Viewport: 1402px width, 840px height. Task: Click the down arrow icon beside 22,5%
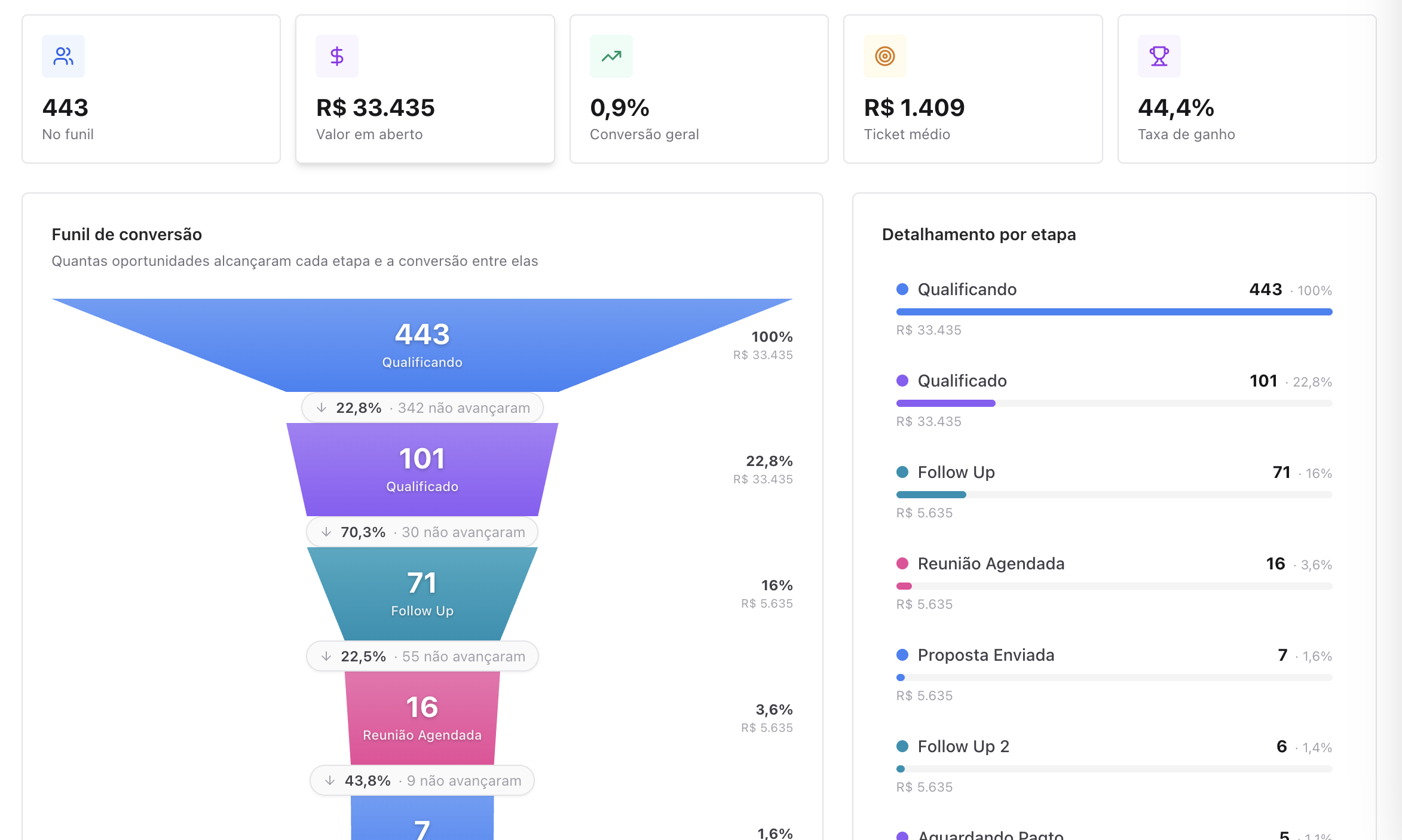(x=326, y=656)
